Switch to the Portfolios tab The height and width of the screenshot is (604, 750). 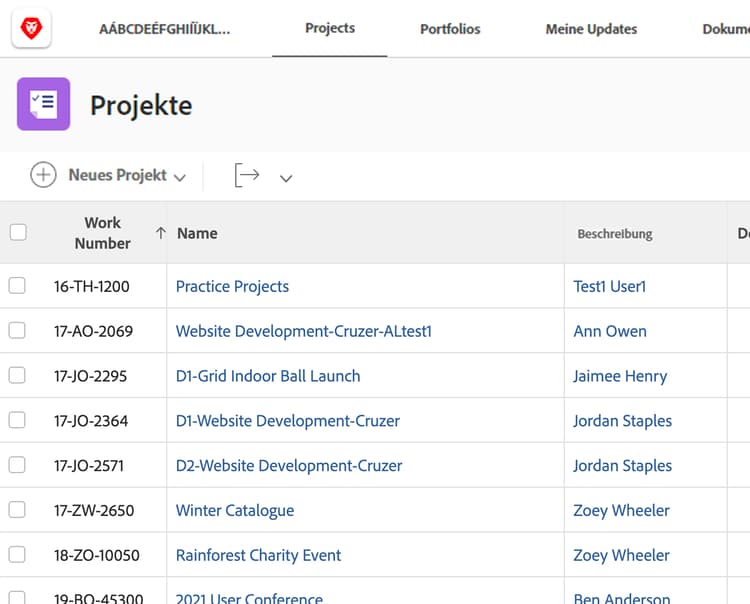tap(450, 29)
